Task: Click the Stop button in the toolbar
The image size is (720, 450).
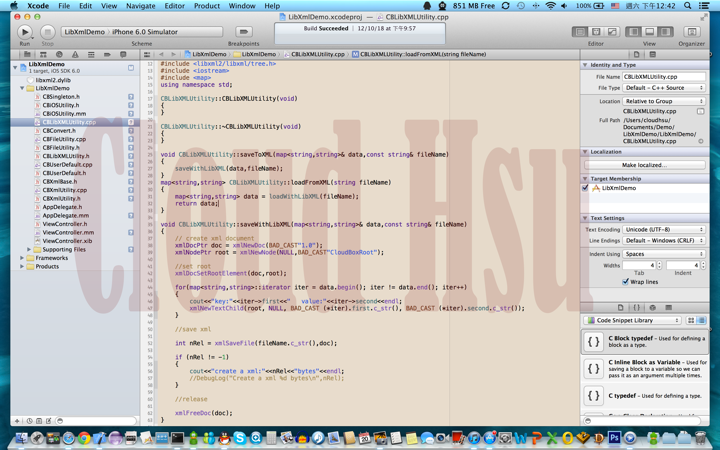Action: click(48, 32)
